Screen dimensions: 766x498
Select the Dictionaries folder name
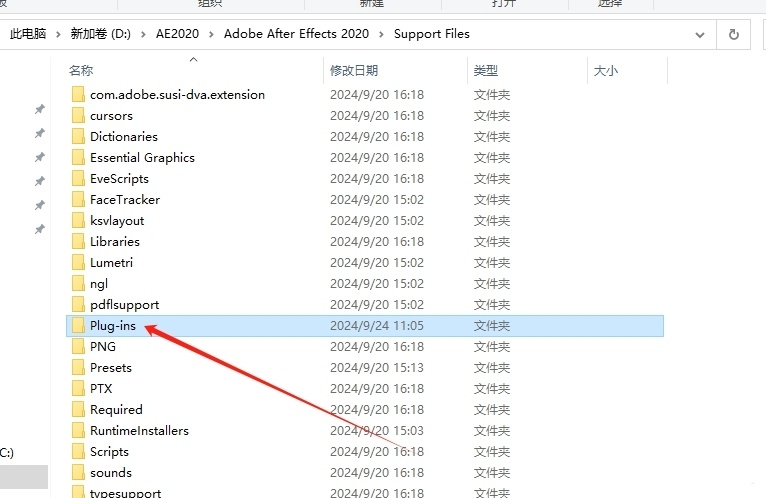tap(124, 136)
